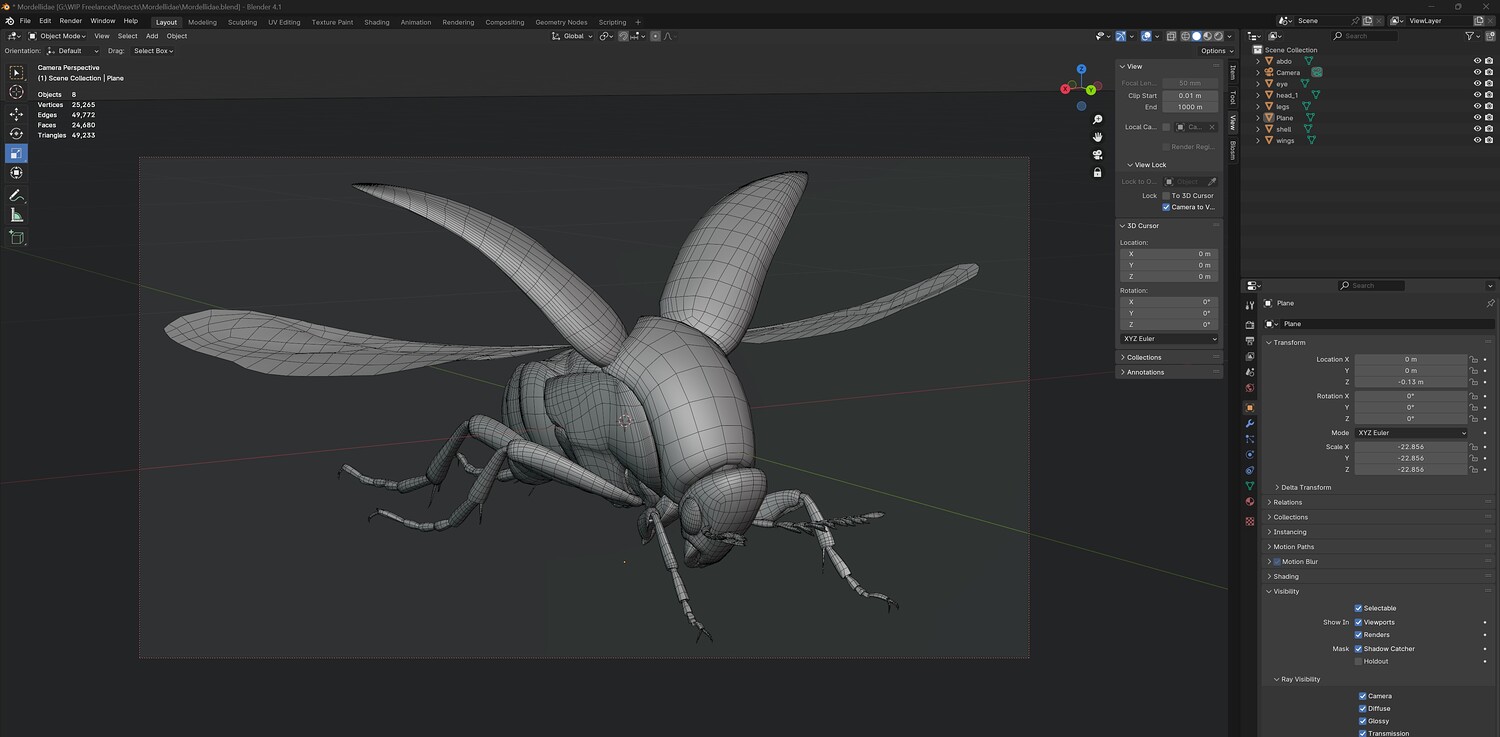Switch to the World properties tab
This screenshot has width=1500, height=737.
tap(1249, 388)
